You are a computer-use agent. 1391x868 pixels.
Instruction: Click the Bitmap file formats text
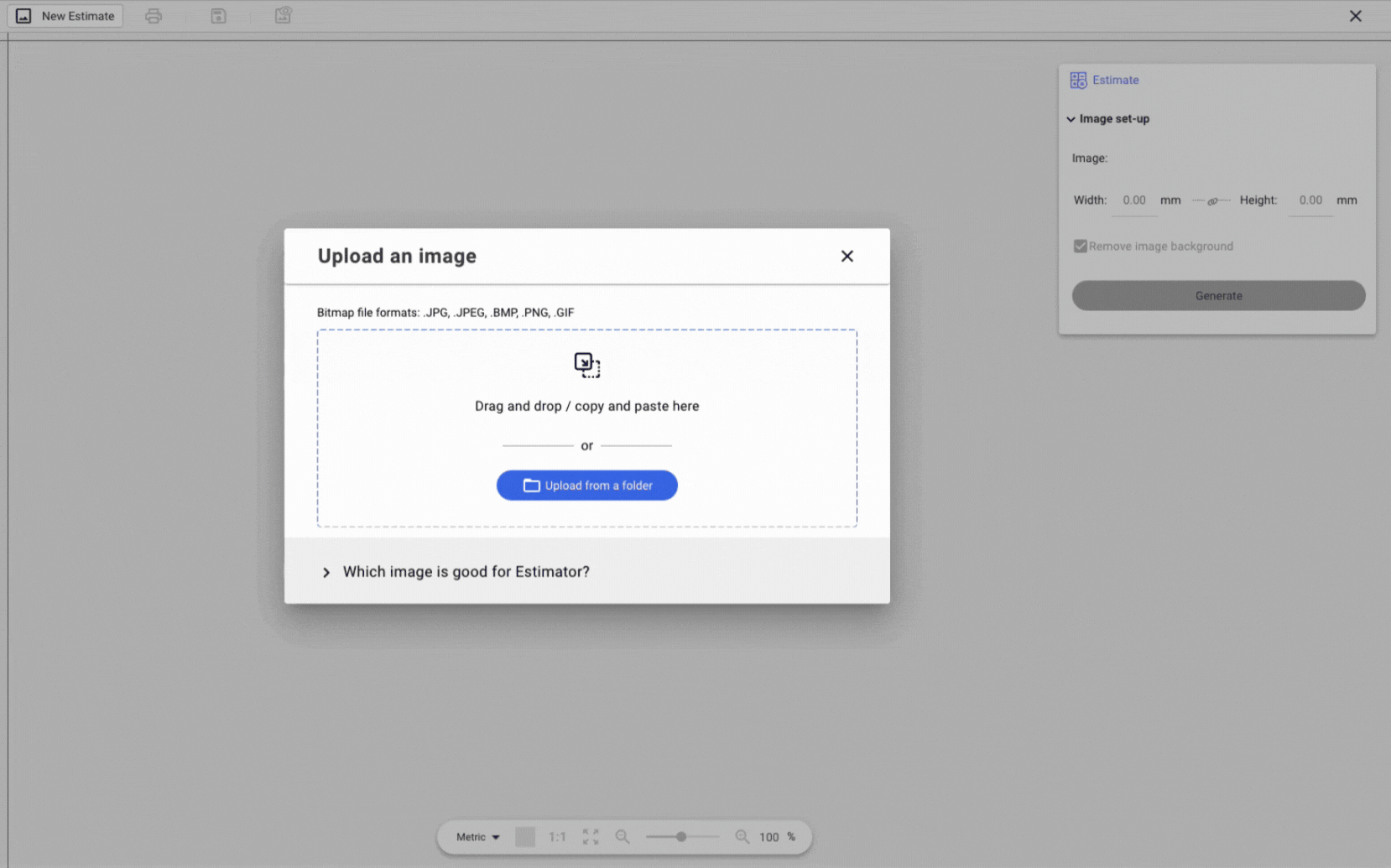[x=445, y=313]
